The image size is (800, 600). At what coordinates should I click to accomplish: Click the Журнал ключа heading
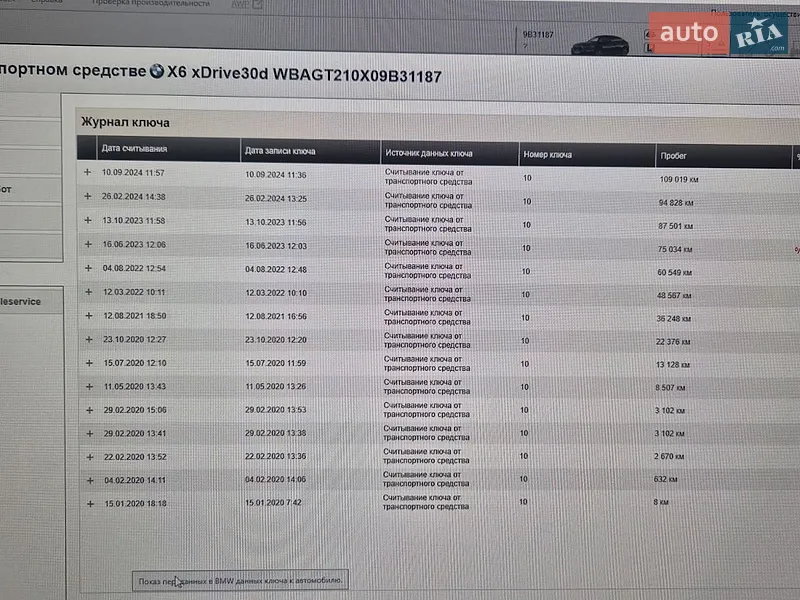pyautogui.click(x=126, y=122)
